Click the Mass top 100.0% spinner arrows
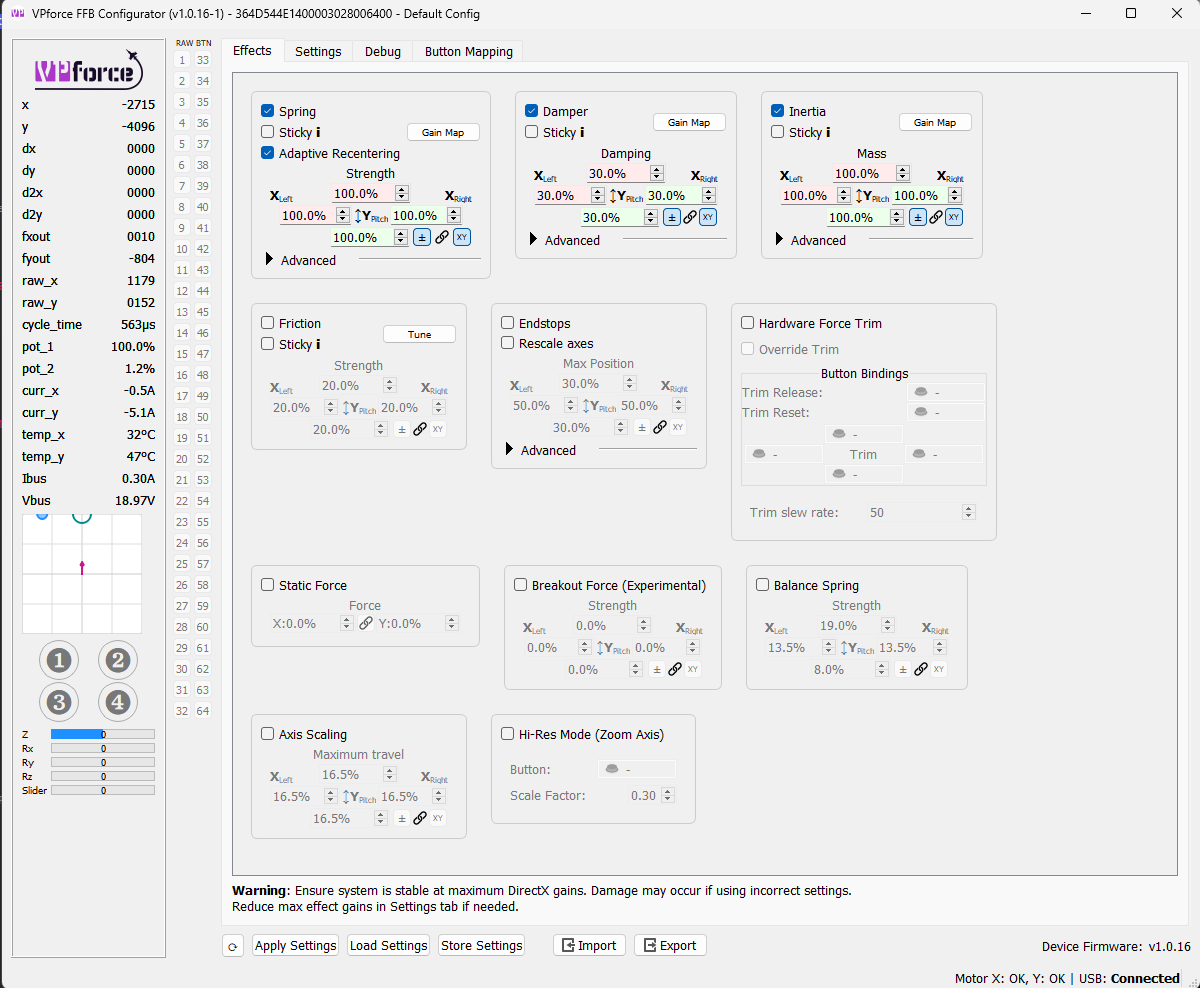This screenshot has height=988, width=1200. (x=901, y=173)
